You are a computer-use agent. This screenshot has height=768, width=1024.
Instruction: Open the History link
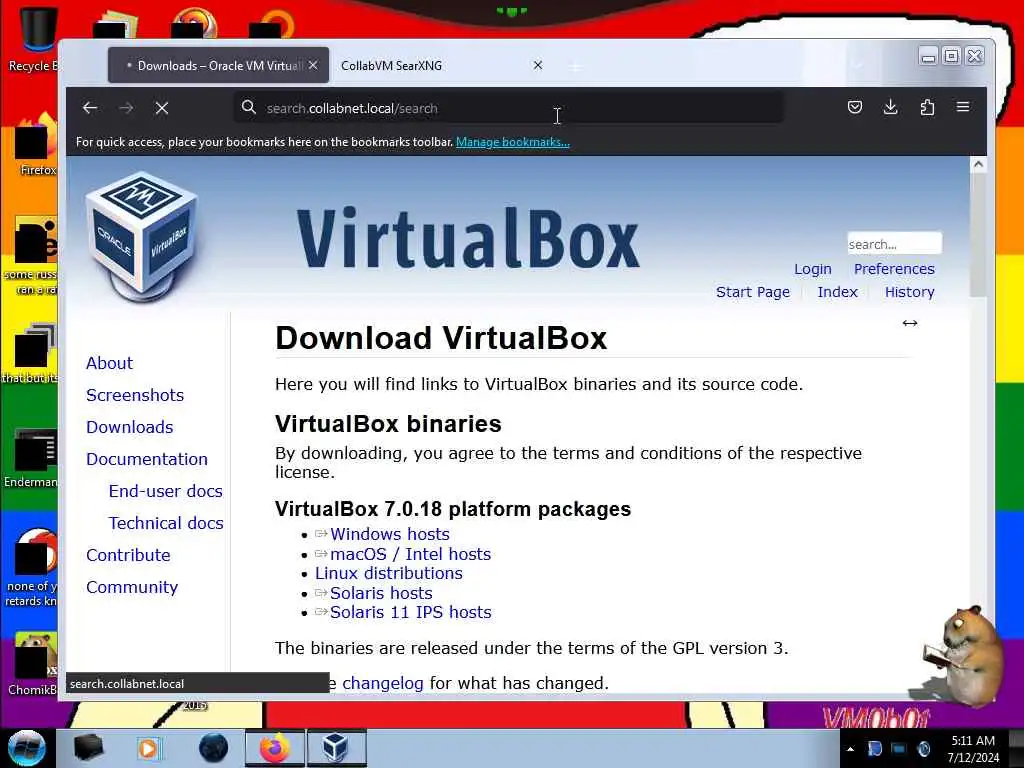(909, 292)
